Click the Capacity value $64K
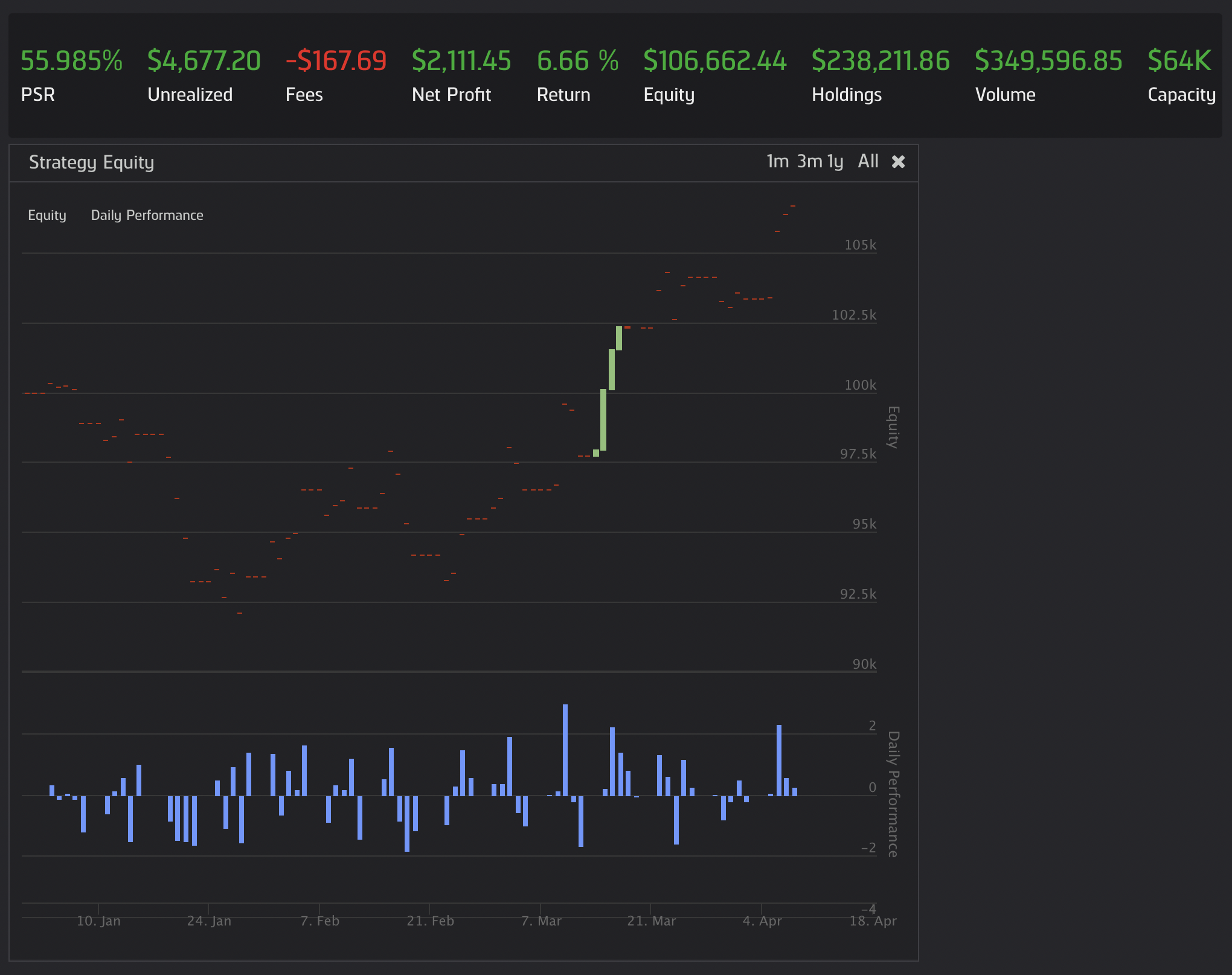1232x975 pixels. pyautogui.click(x=1179, y=61)
